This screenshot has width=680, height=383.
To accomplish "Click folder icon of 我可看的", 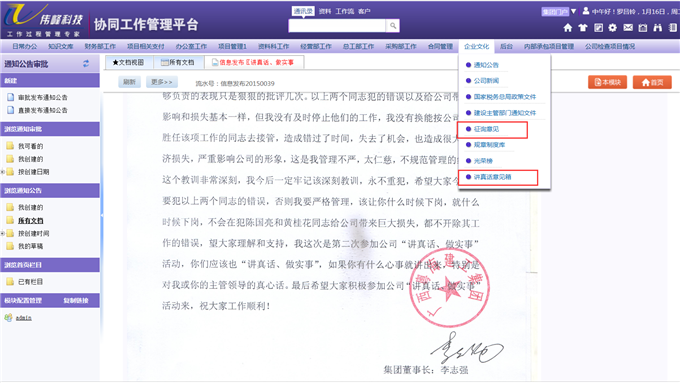I will (10, 146).
